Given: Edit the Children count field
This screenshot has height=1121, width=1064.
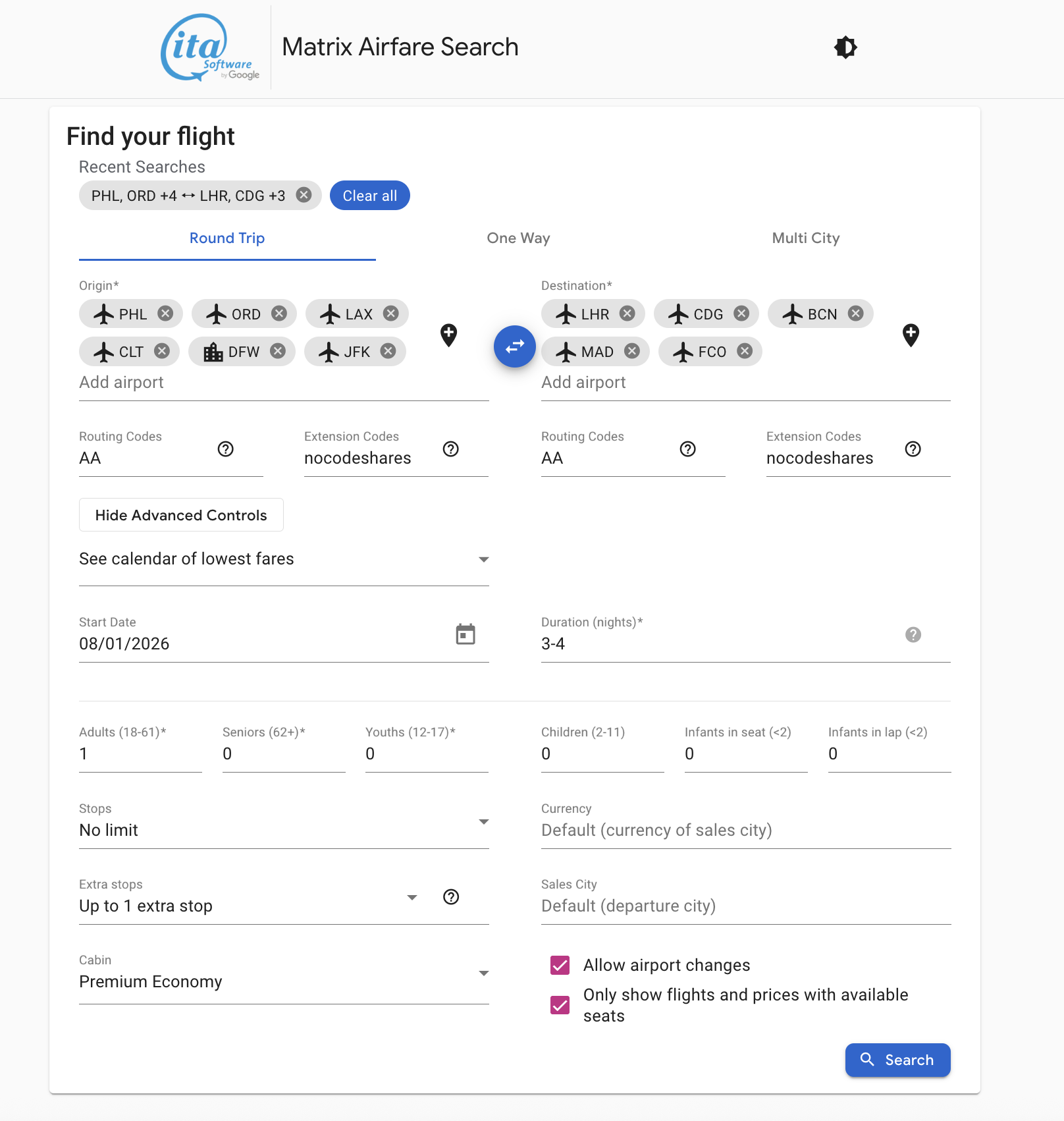Looking at the screenshot, I should [602, 754].
